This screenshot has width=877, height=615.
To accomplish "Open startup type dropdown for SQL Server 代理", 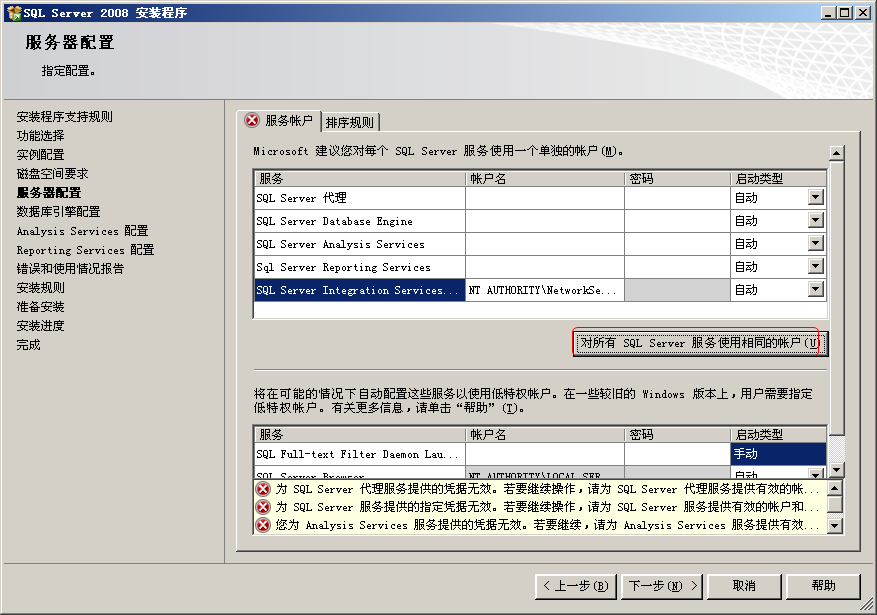I will pos(816,197).
